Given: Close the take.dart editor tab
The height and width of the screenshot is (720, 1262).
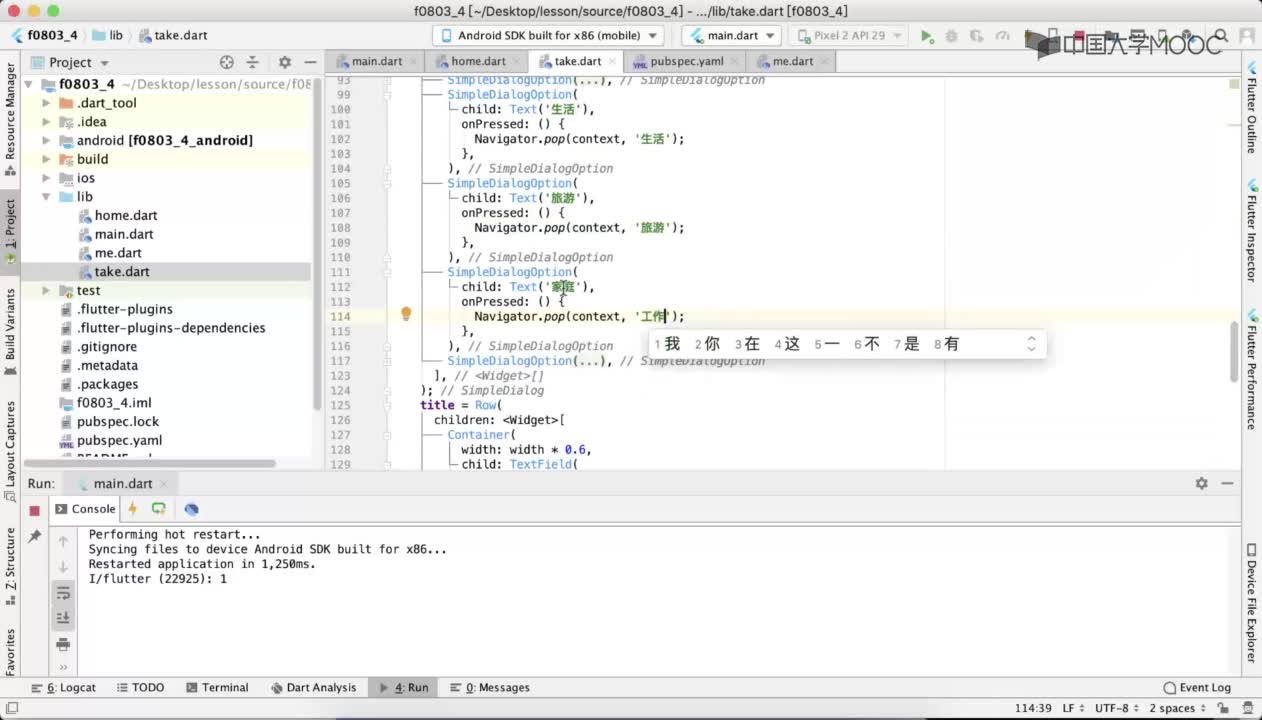Looking at the screenshot, I should coord(612,62).
